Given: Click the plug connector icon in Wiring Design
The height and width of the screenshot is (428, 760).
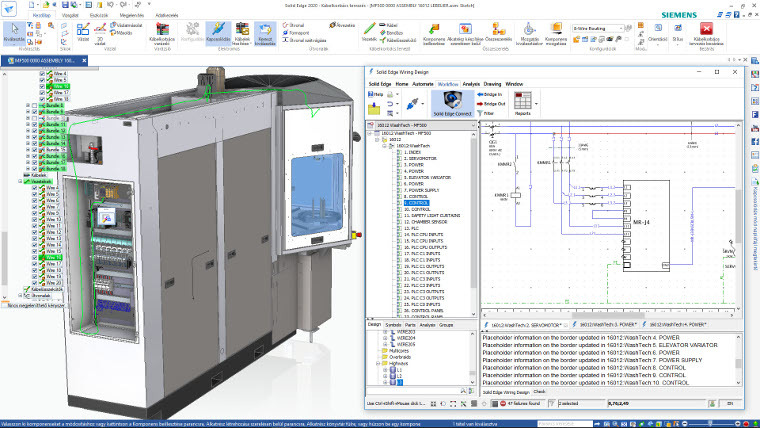Looking at the screenshot, I should pyautogui.click(x=412, y=103).
